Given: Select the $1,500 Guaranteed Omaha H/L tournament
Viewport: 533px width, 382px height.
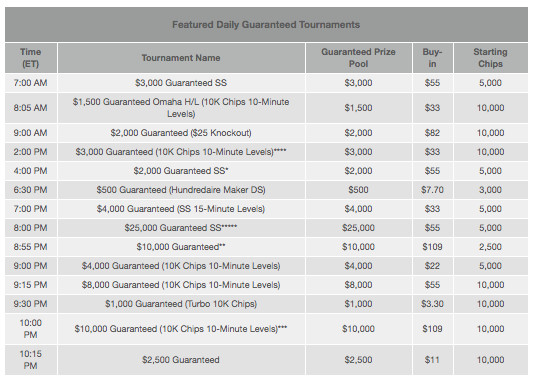Looking at the screenshot, I should click(x=181, y=108).
